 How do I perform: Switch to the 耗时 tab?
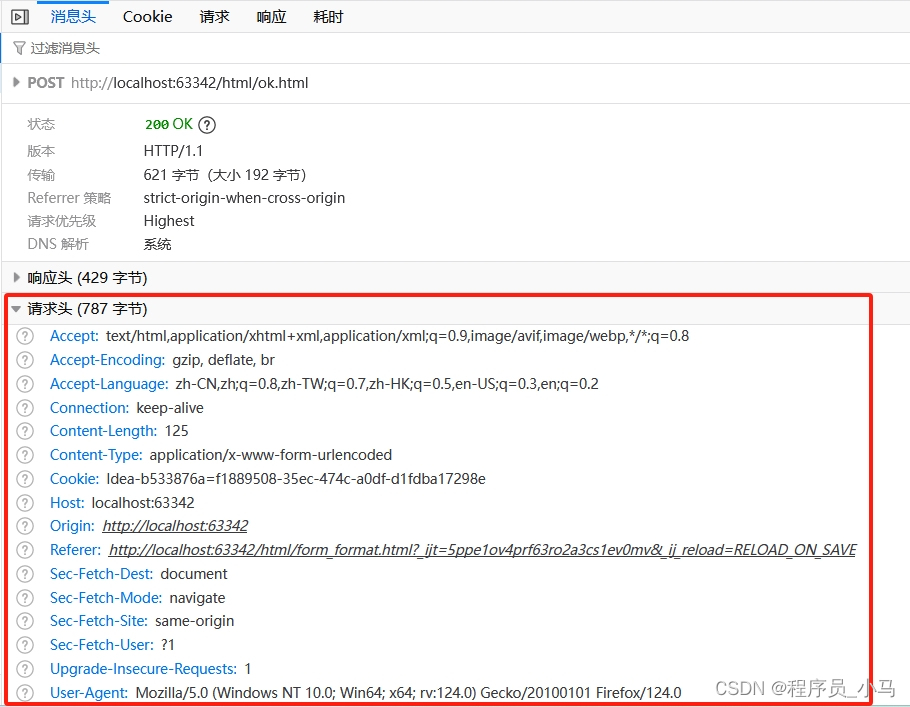[x=328, y=16]
